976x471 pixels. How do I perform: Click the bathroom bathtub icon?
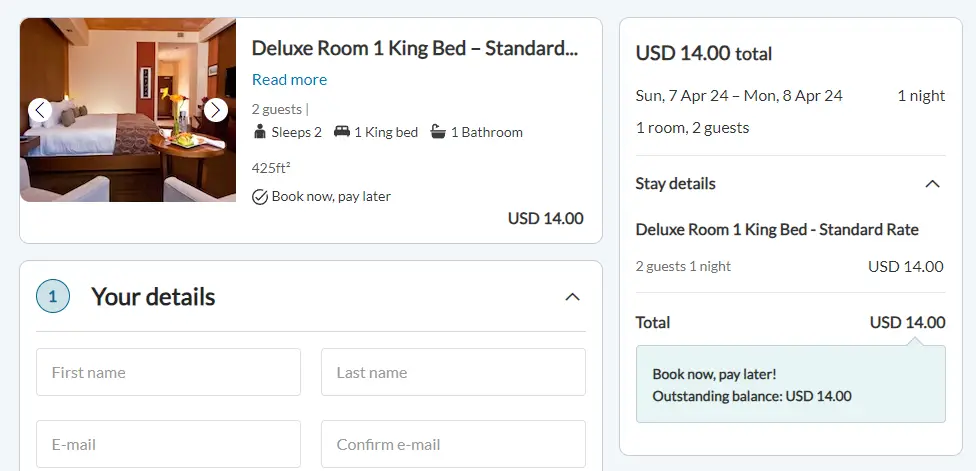click(x=438, y=131)
